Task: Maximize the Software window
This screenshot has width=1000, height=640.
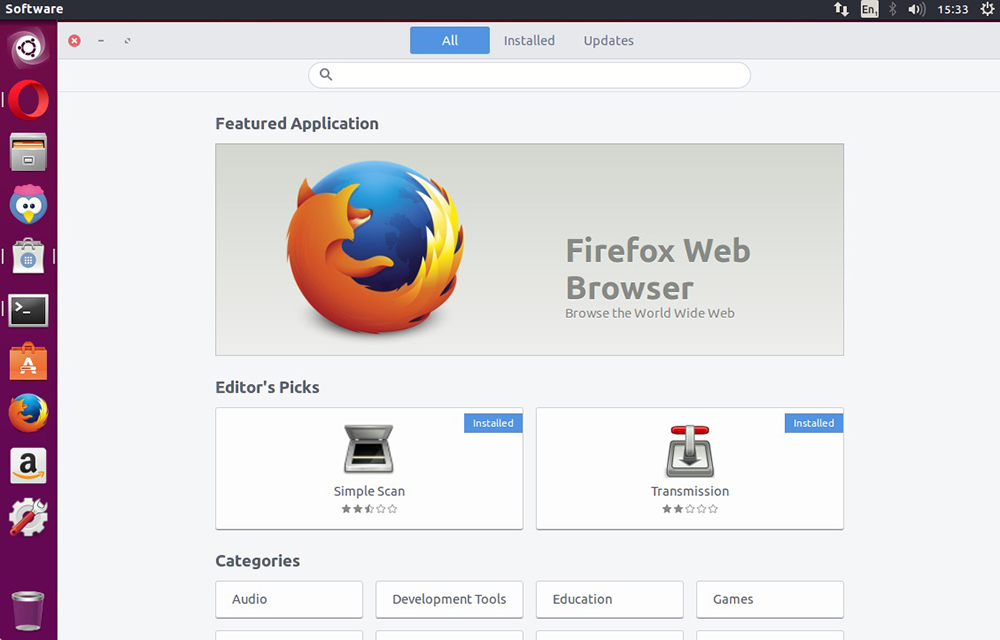Action: coord(128,41)
